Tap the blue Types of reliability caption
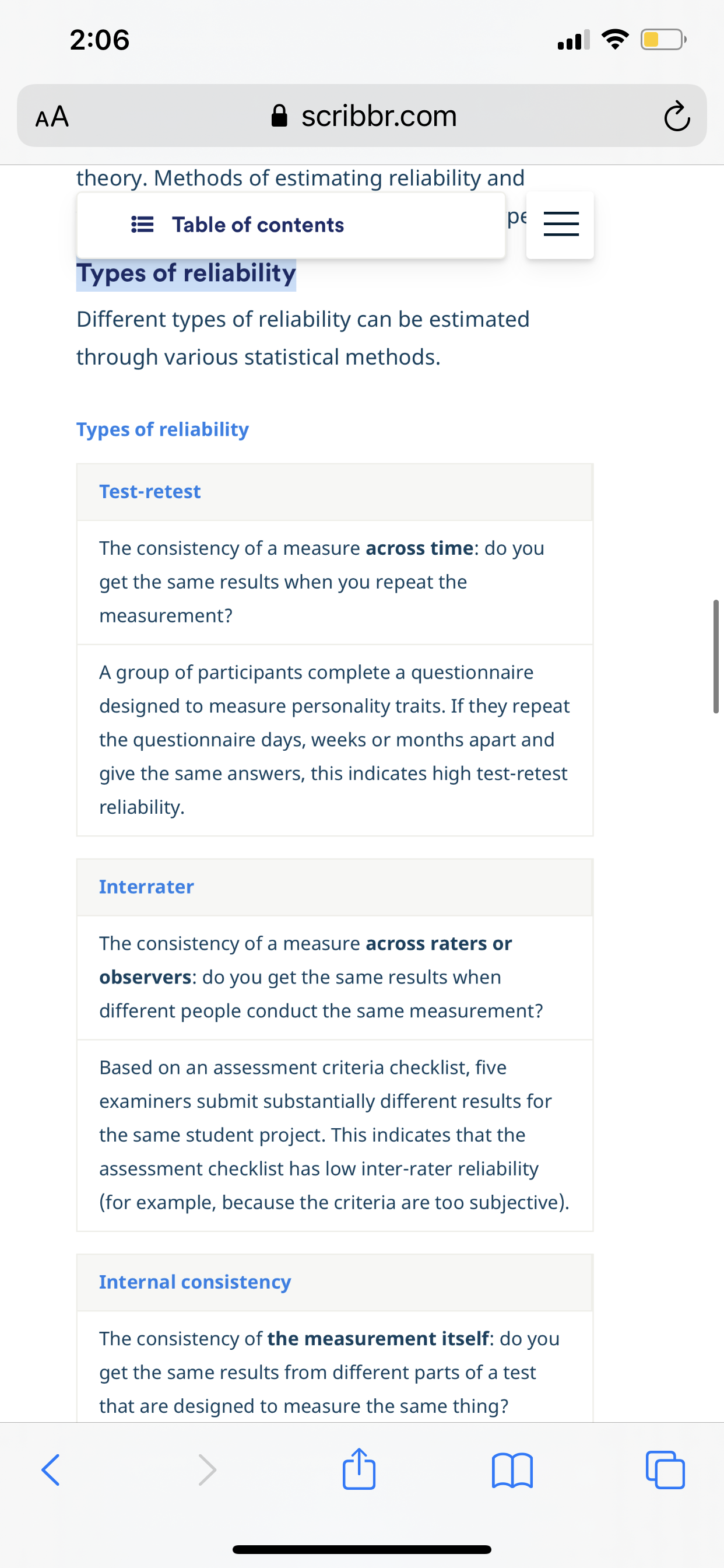This screenshot has height=1568, width=724. tap(163, 429)
